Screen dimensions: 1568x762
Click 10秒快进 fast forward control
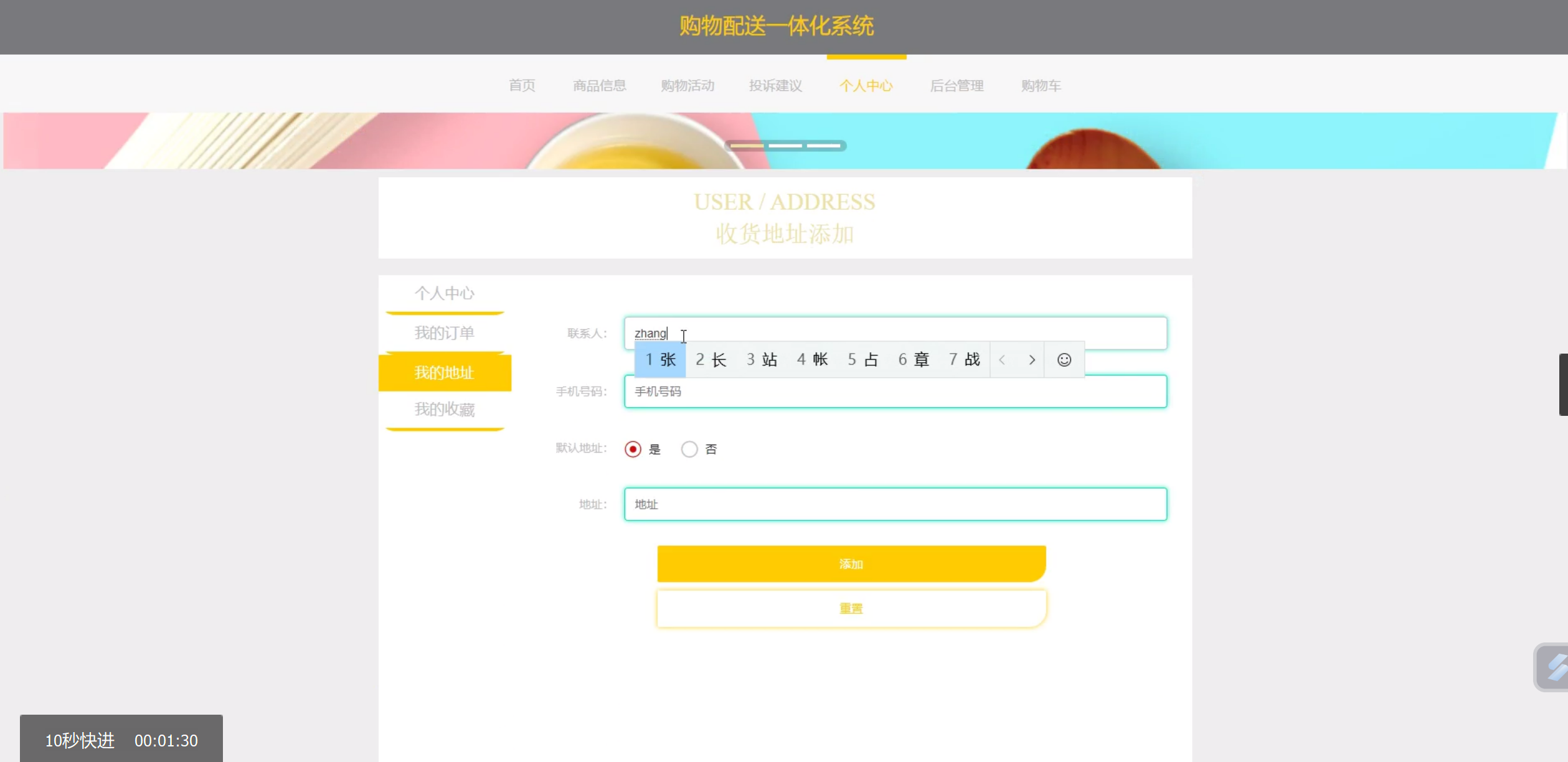(x=80, y=740)
